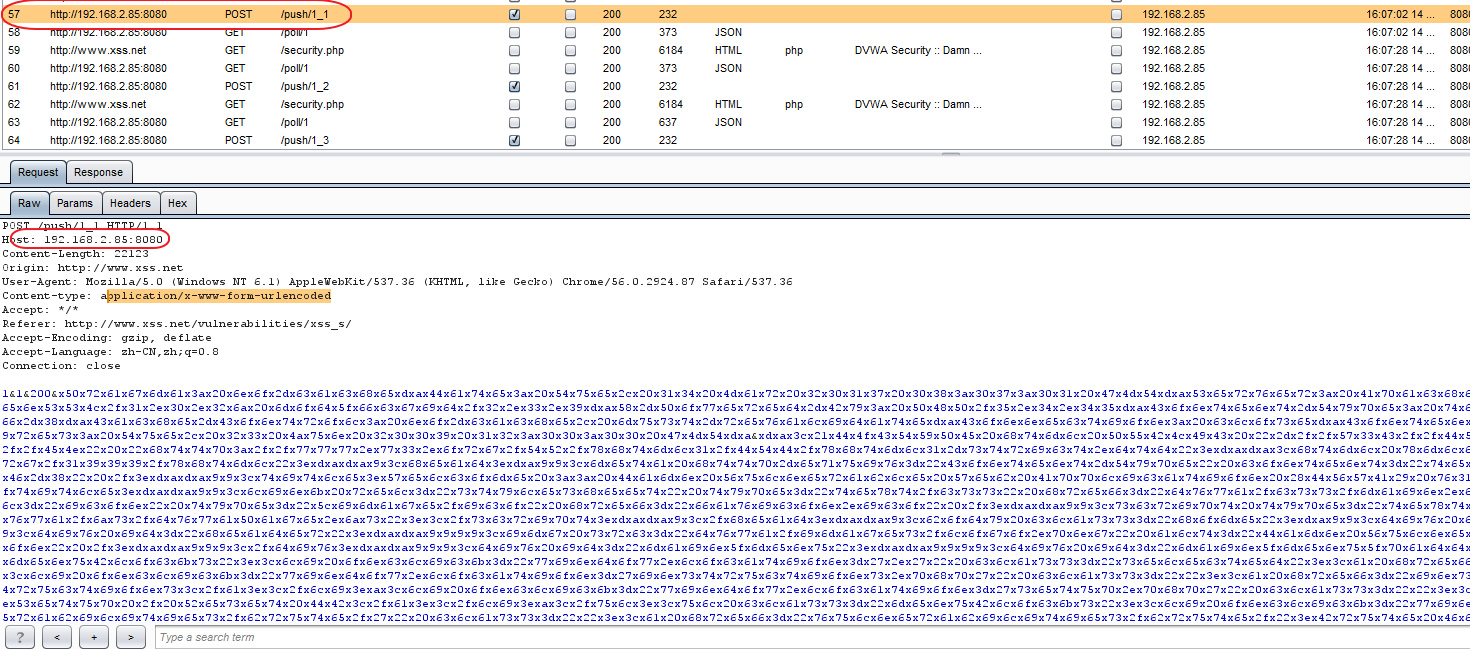Toggle the checked box in row 64
The height and width of the screenshot is (649, 1470).
[514, 141]
